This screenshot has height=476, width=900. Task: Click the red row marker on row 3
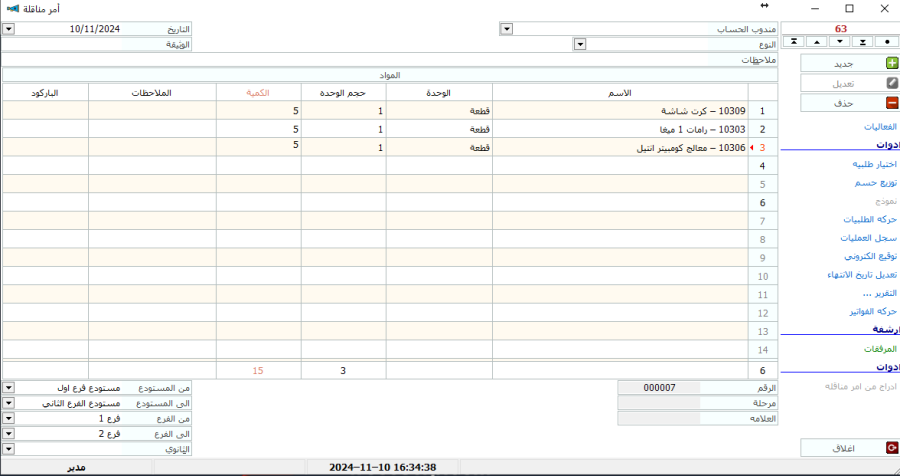[751, 148]
